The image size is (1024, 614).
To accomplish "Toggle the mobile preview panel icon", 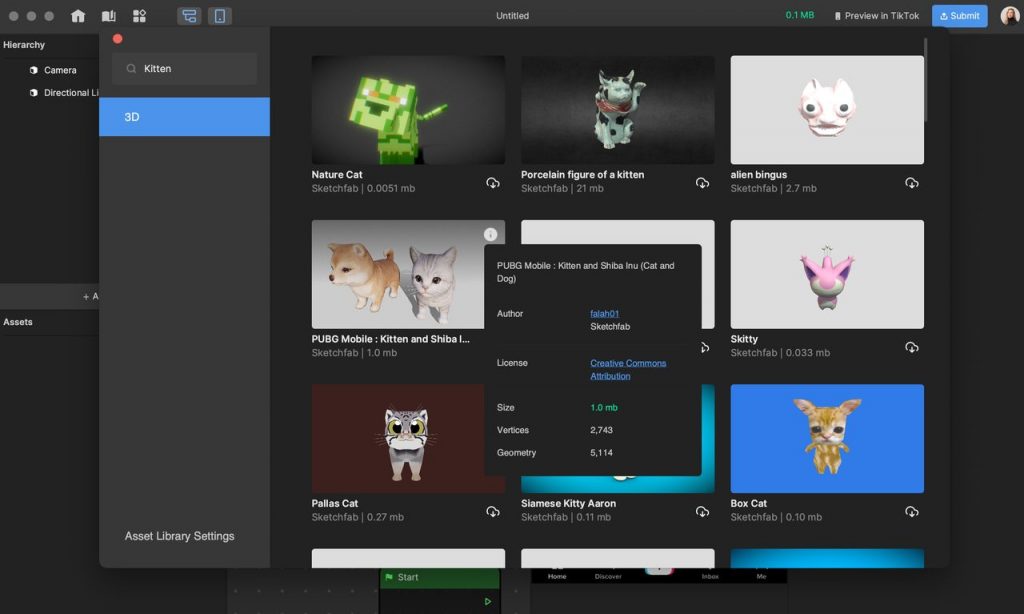I will click(220, 16).
